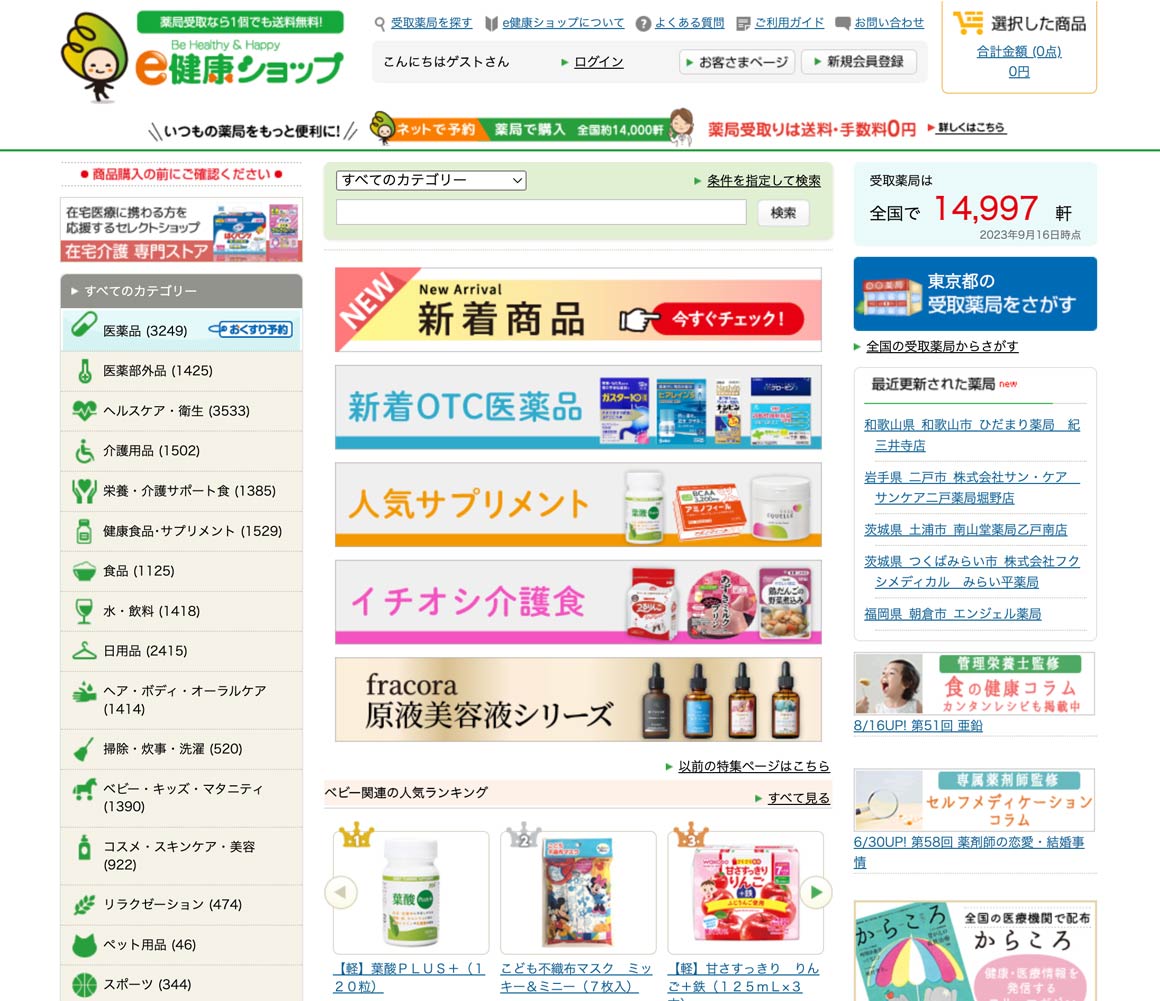
Task: Open the すべてのカテゴリー dropdown
Action: pos(431,180)
